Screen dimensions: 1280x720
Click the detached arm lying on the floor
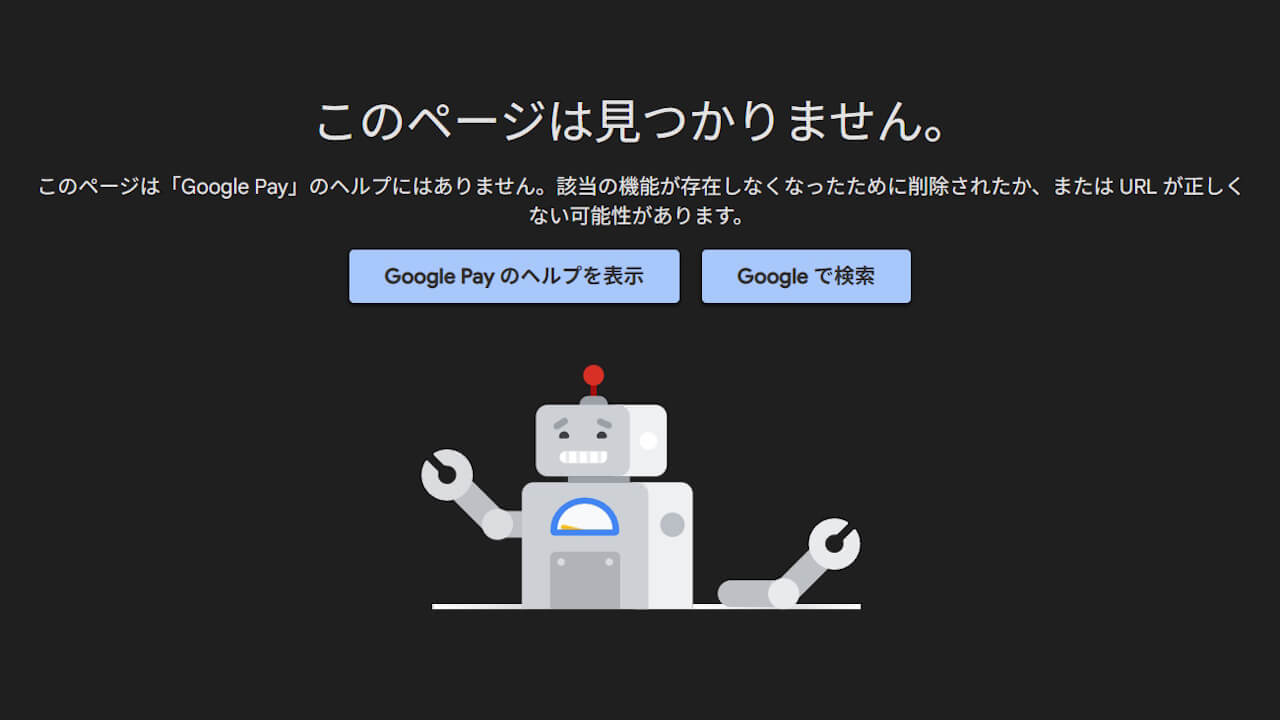[x=758, y=593]
